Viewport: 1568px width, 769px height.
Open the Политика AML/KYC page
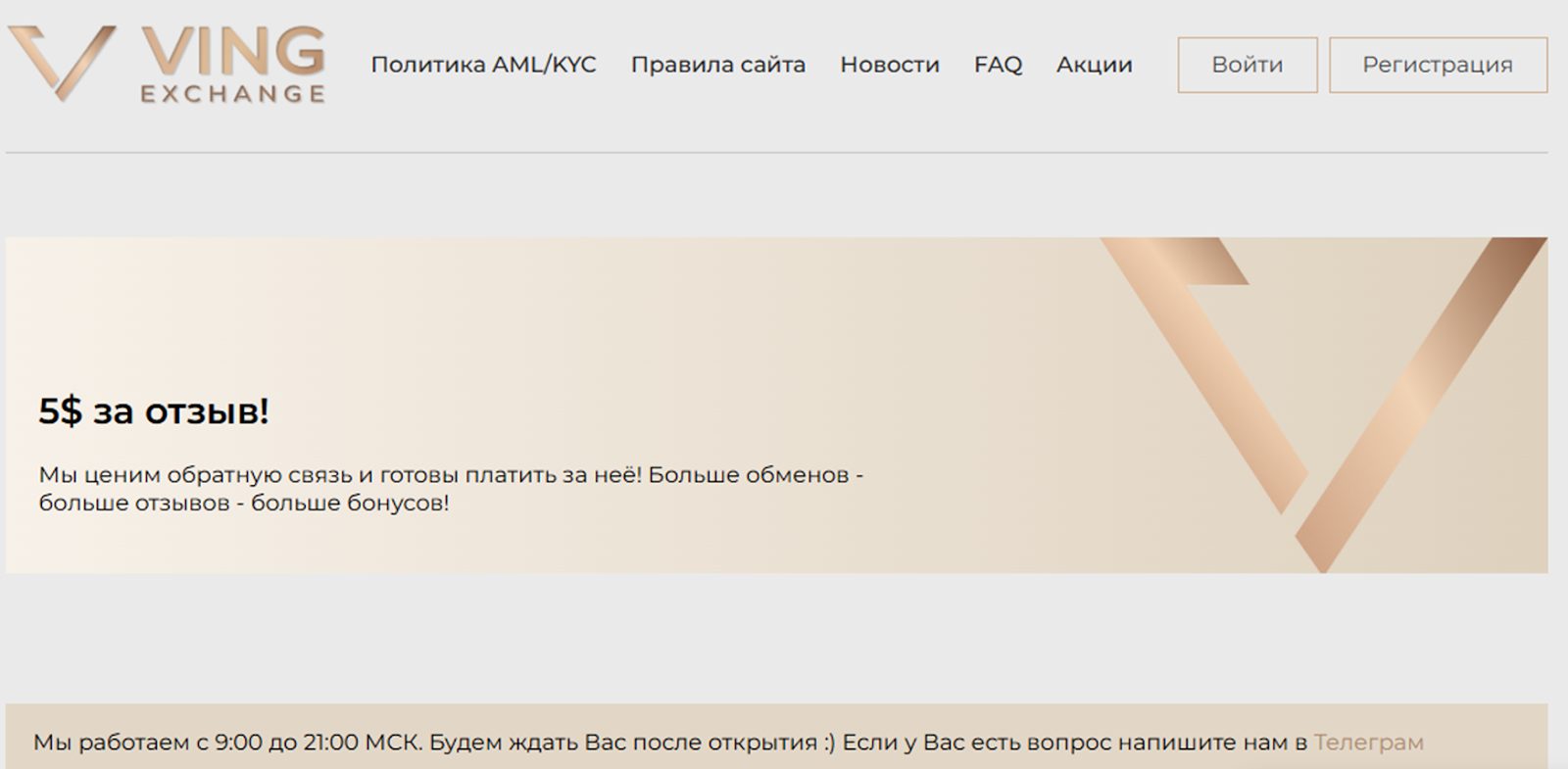[483, 65]
